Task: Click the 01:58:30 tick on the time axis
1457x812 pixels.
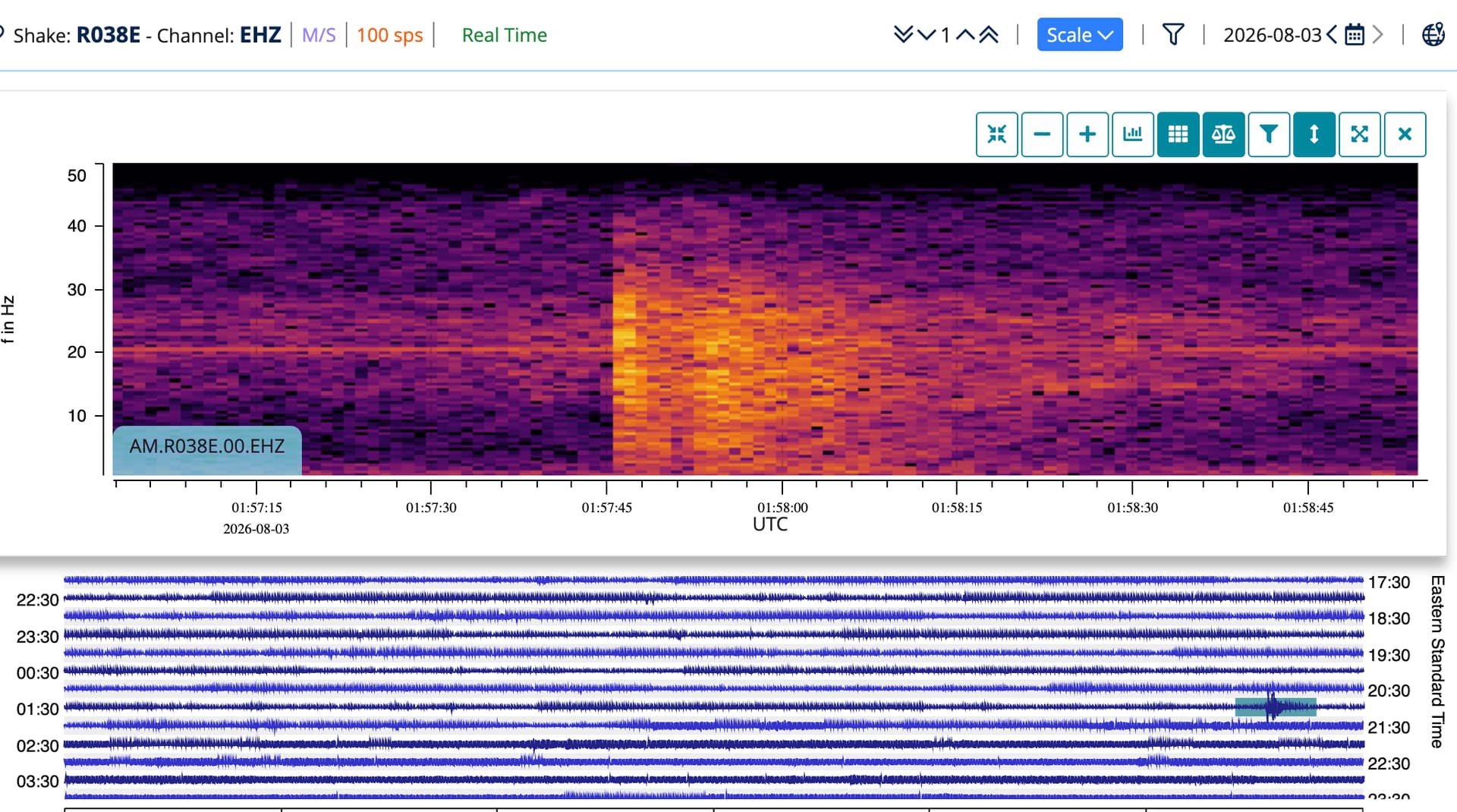Action: [1132, 508]
